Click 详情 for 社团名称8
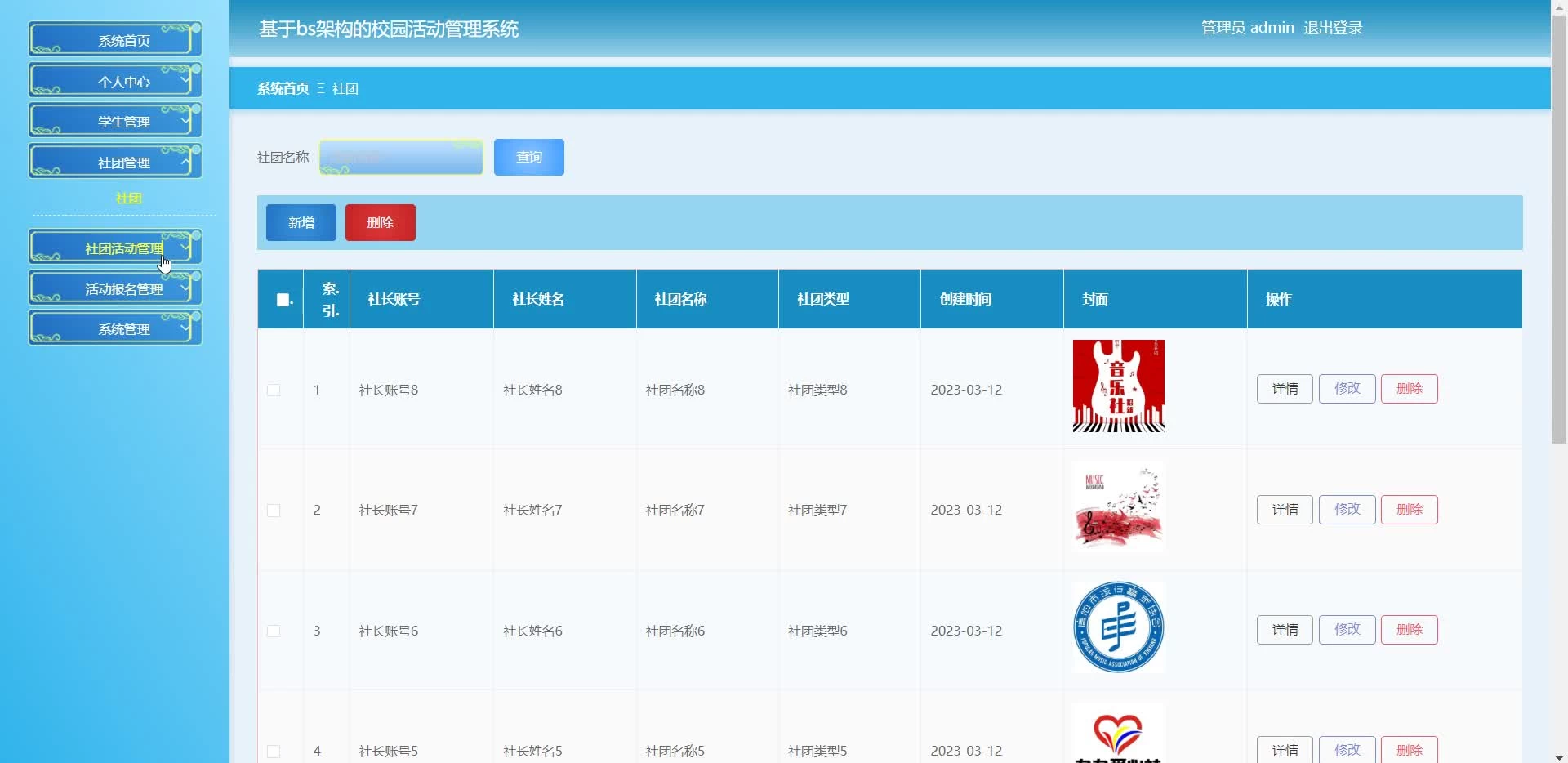The image size is (1568, 763). point(1285,389)
